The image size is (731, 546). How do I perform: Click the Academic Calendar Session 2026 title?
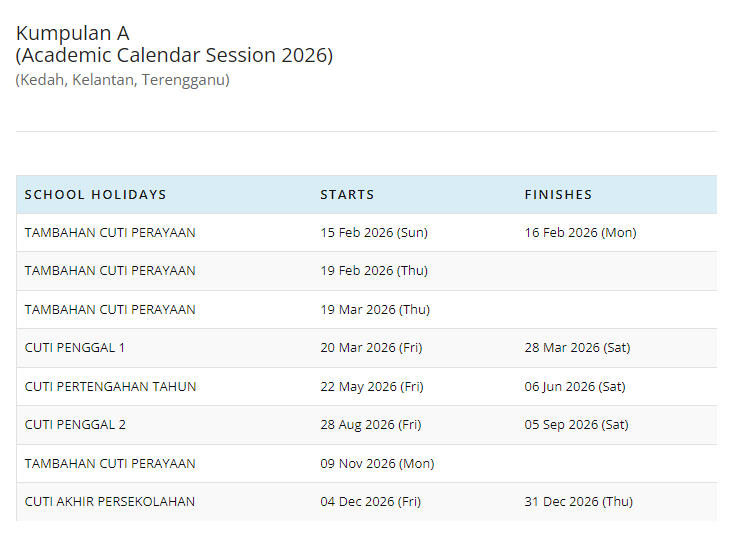(x=174, y=55)
